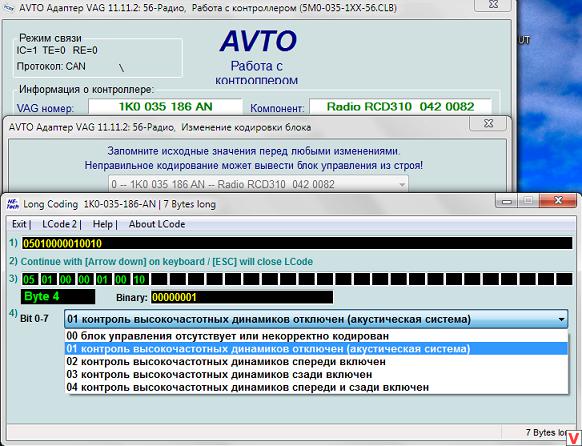Close the Long Coding window
The height and width of the screenshot is (446, 582).
point(558,200)
